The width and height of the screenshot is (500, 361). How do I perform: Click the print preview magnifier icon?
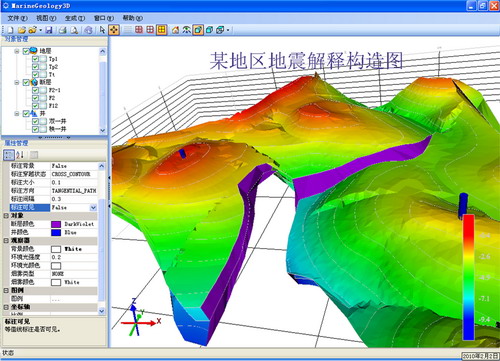(74, 30)
